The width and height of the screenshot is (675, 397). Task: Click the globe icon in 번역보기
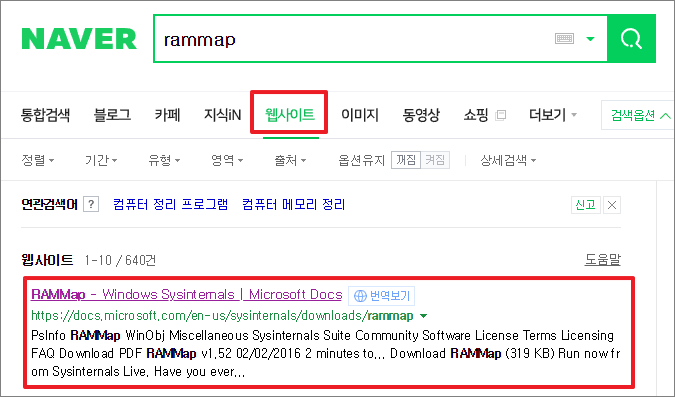360,296
